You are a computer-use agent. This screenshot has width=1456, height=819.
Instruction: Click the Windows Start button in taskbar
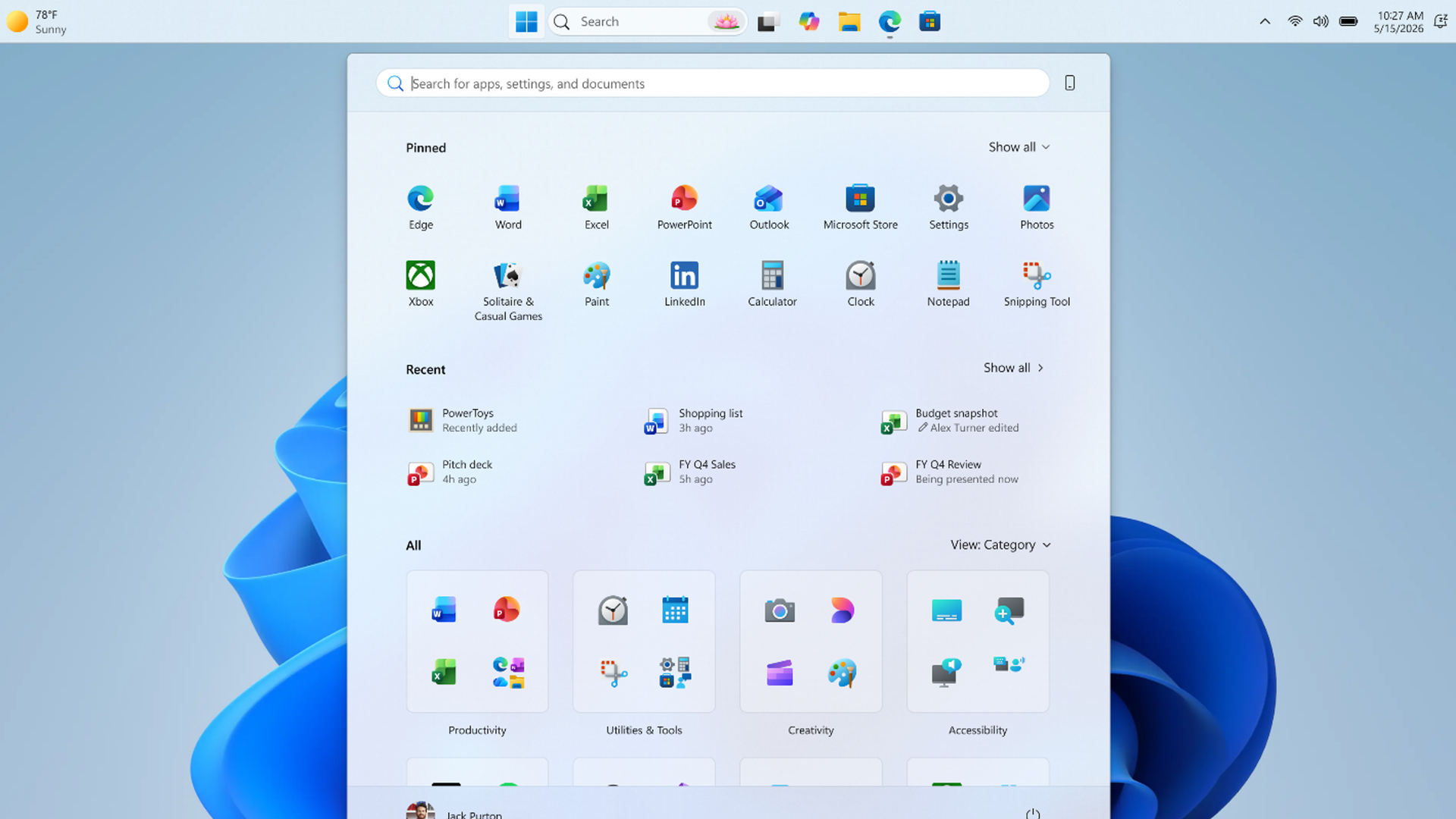pyautogui.click(x=526, y=21)
